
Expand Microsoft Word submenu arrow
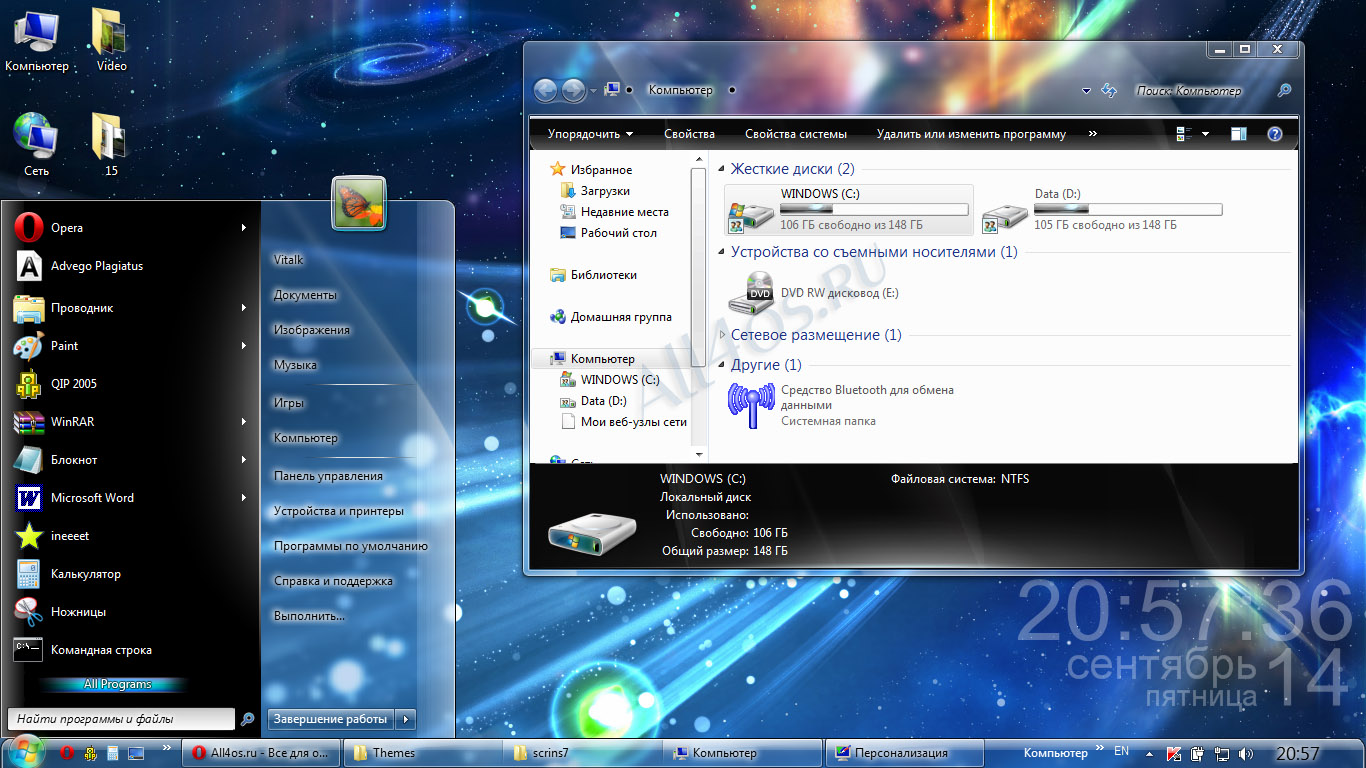click(x=243, y=498)
